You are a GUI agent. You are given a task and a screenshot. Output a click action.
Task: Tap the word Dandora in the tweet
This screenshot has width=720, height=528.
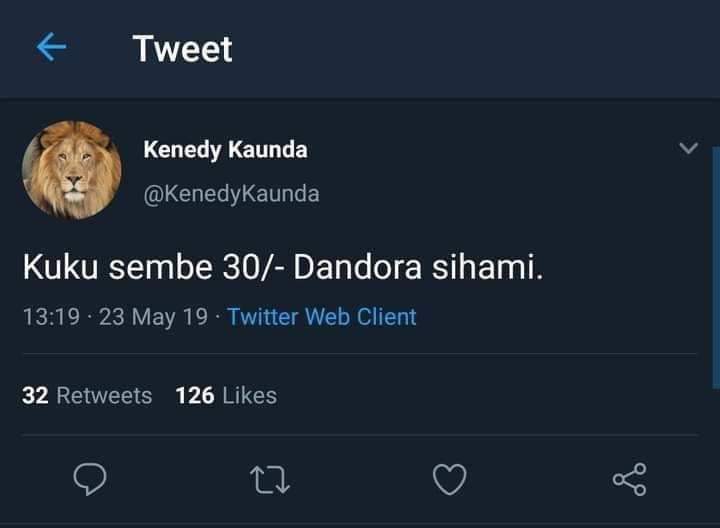tap(357, 267)
